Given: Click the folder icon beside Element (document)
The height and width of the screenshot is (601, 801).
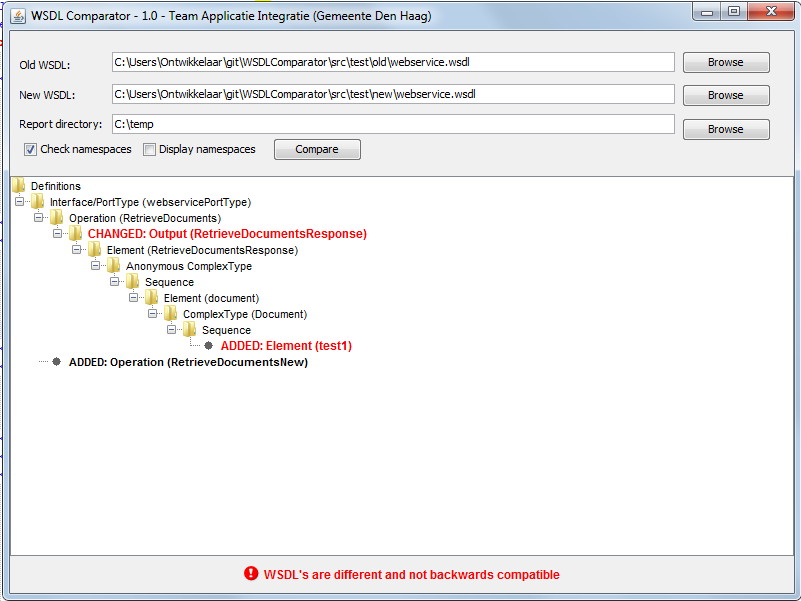Looking at the screenshot, I should (151, 297).
